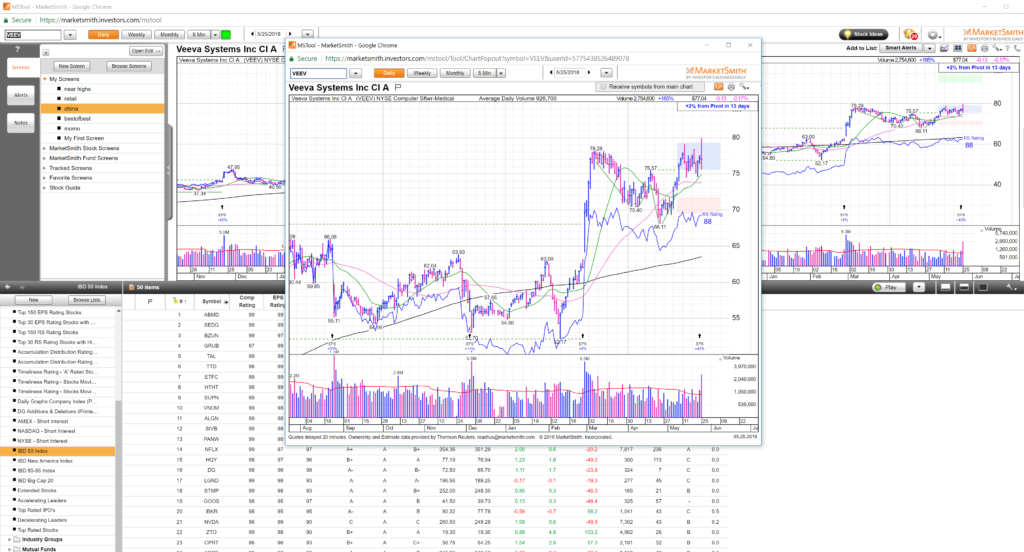Click the lock number column header
Viewport: 1024px width, 552px height.
pos(179,302)
